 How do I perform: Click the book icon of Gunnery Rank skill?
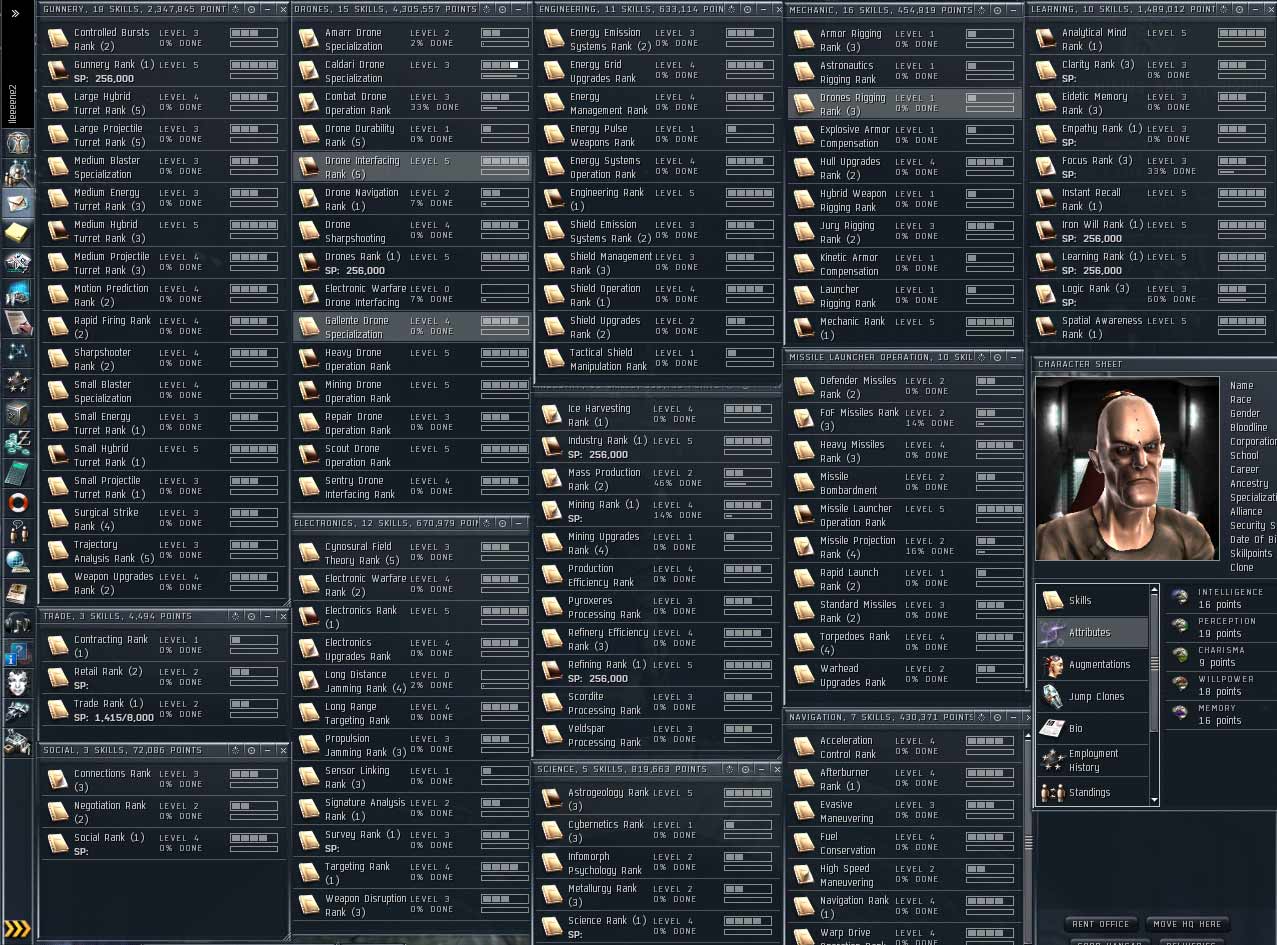coord(58,71)
